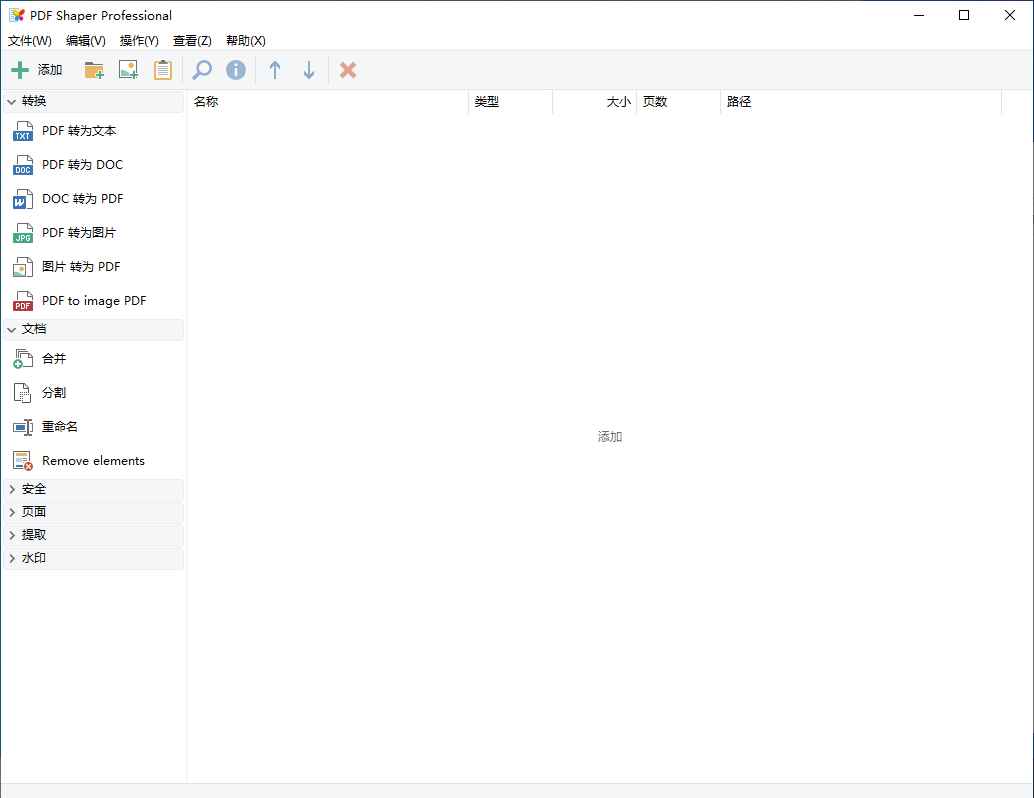Open file info with blue info icon
1034x798 pixels.
[236, 70]
